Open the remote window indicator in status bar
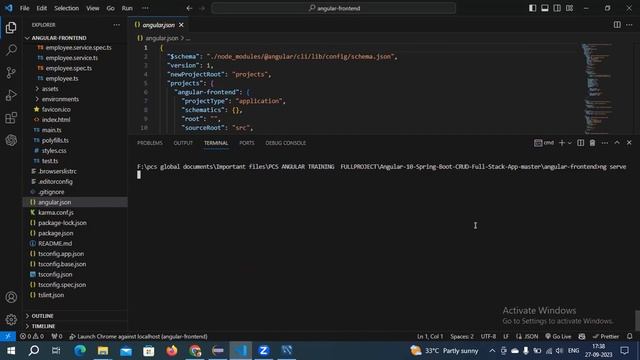The width and height of the screenshot is (640, 360). click(8, 336)
